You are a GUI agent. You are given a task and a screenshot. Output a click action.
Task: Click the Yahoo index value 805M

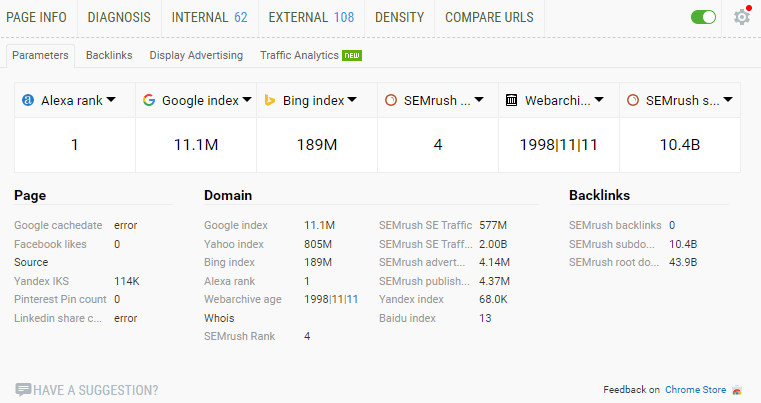coord(318,244)
